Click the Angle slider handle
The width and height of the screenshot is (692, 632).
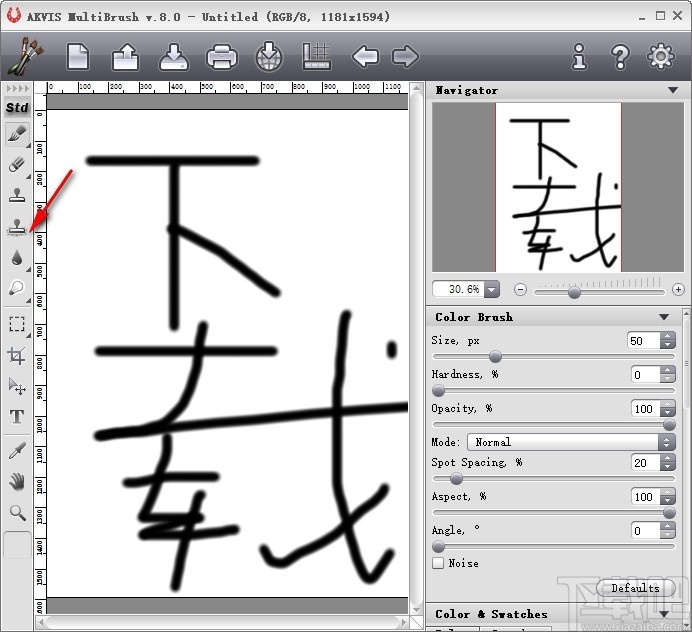point(438,547)
